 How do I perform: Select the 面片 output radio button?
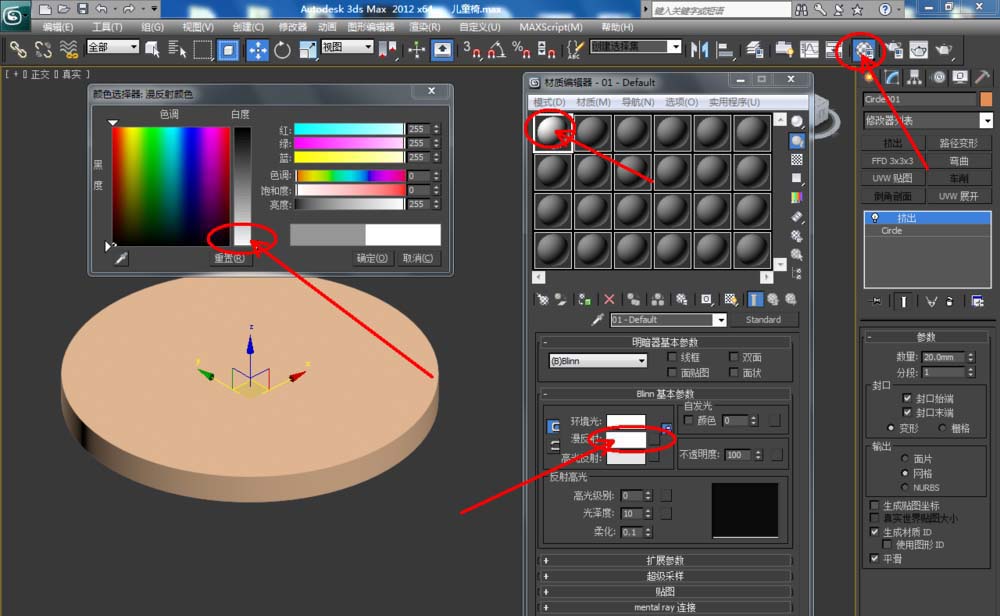click(906, 458)
